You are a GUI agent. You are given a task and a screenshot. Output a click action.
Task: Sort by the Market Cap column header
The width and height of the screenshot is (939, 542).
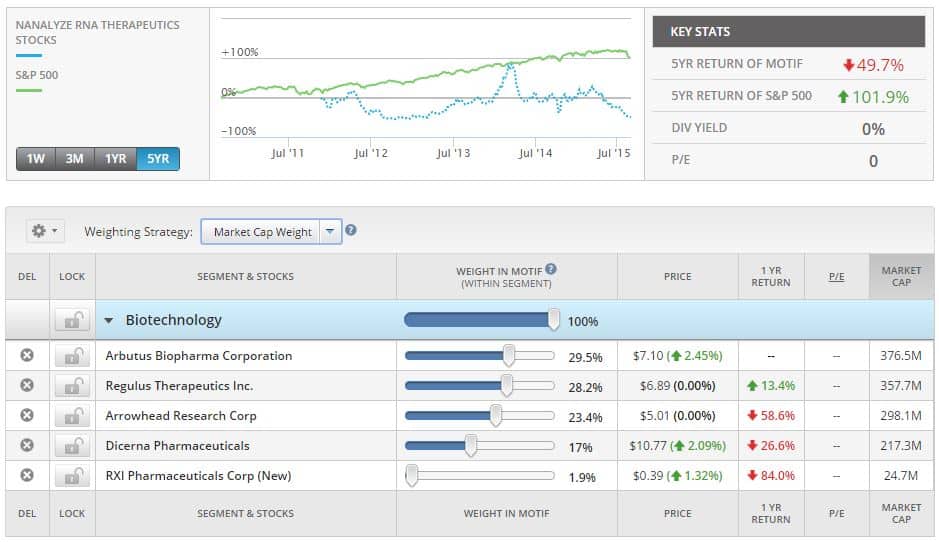901,276
